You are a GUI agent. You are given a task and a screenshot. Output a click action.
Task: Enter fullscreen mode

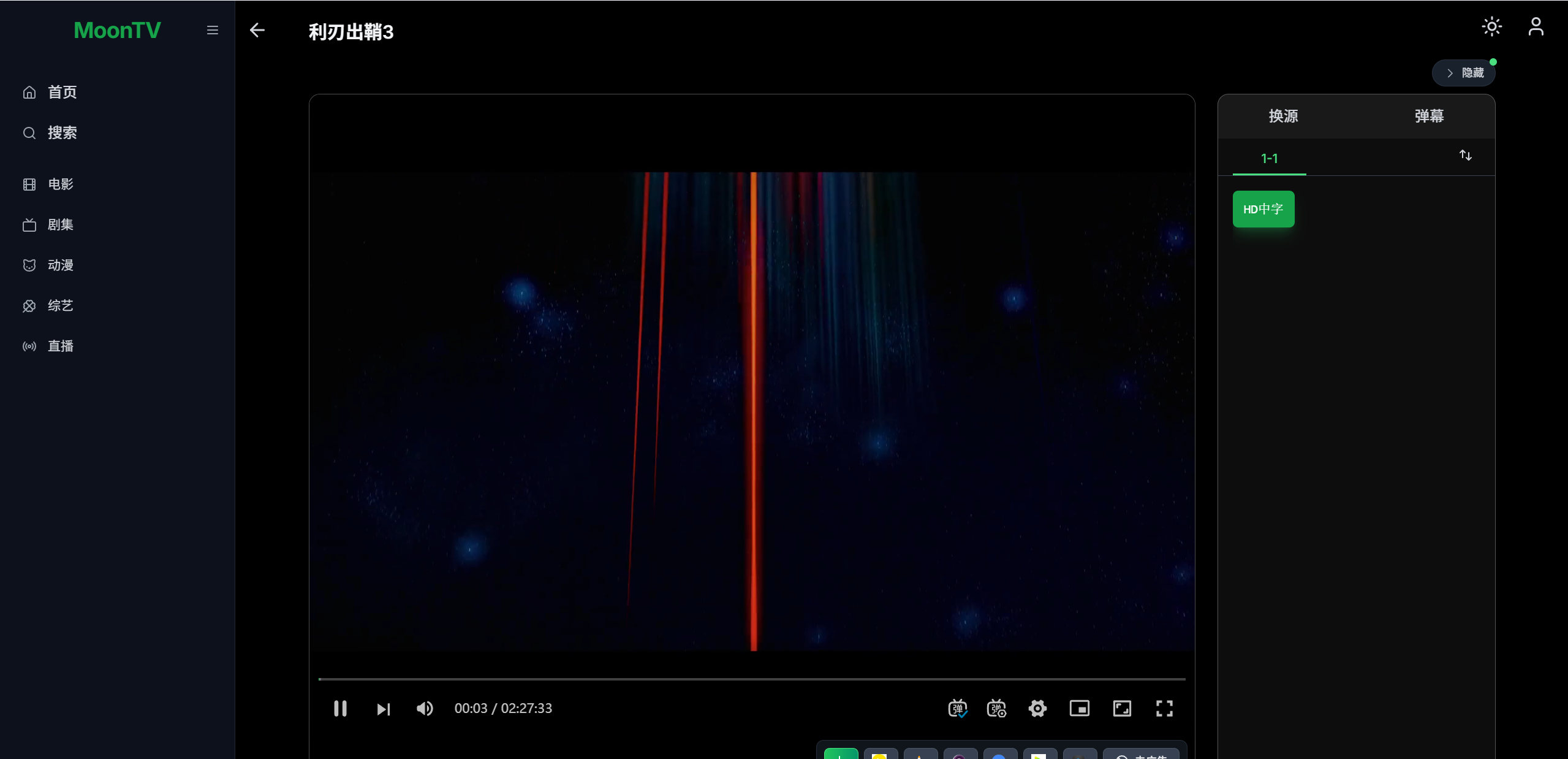(x=1164, y=709)
